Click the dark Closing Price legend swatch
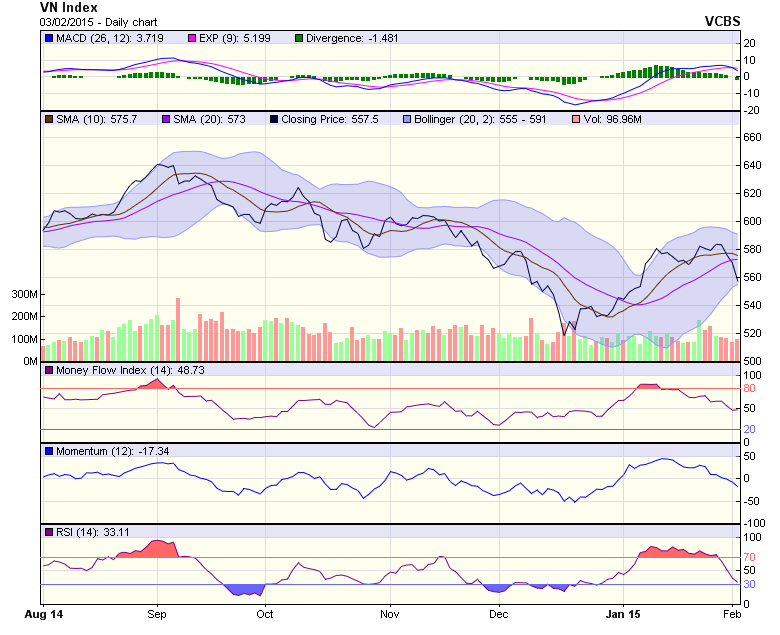 tap(274, 119)
